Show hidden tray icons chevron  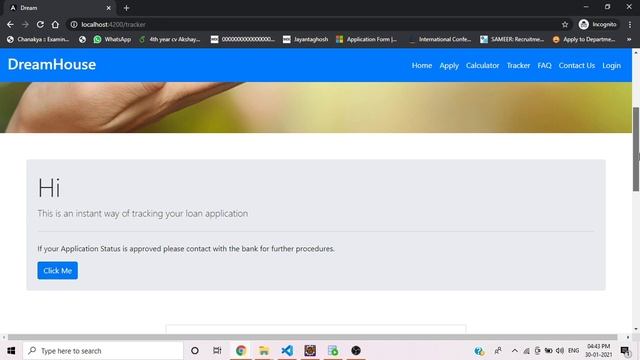515,351
